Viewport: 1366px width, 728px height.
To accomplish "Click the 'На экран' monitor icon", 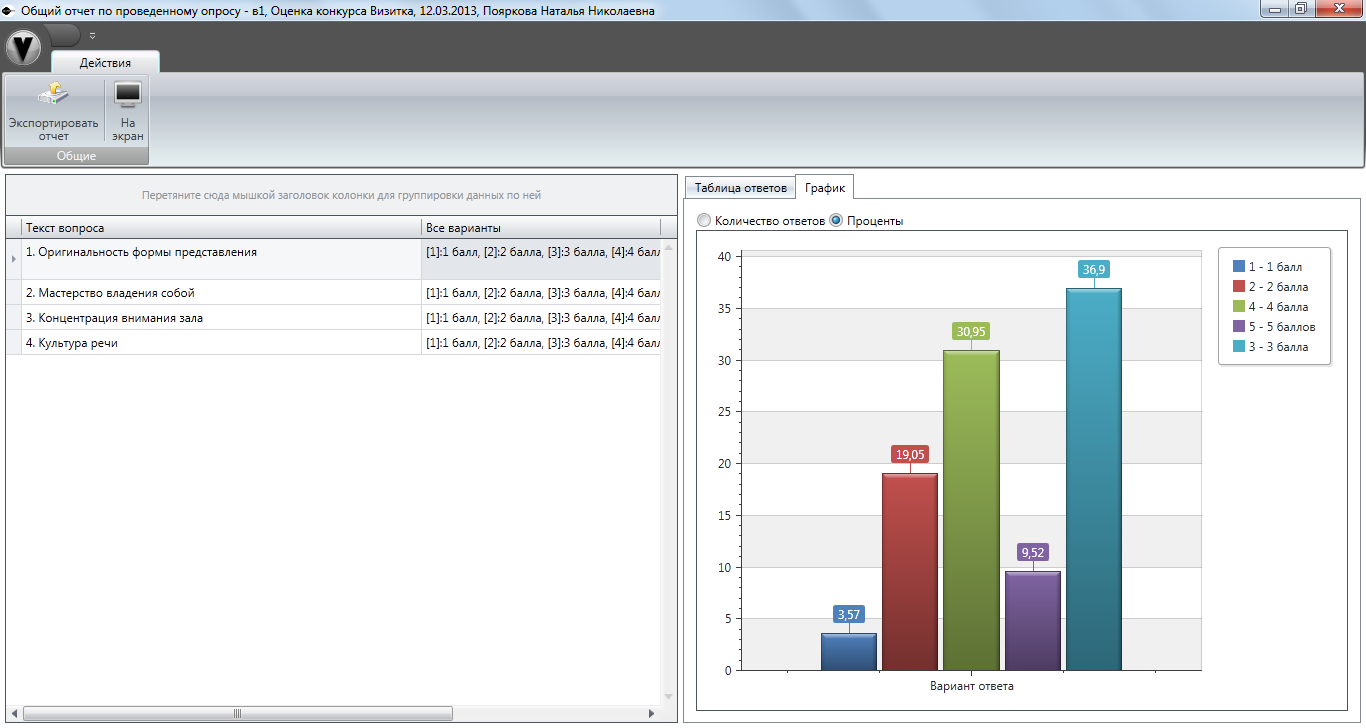I will pos(127,96).
